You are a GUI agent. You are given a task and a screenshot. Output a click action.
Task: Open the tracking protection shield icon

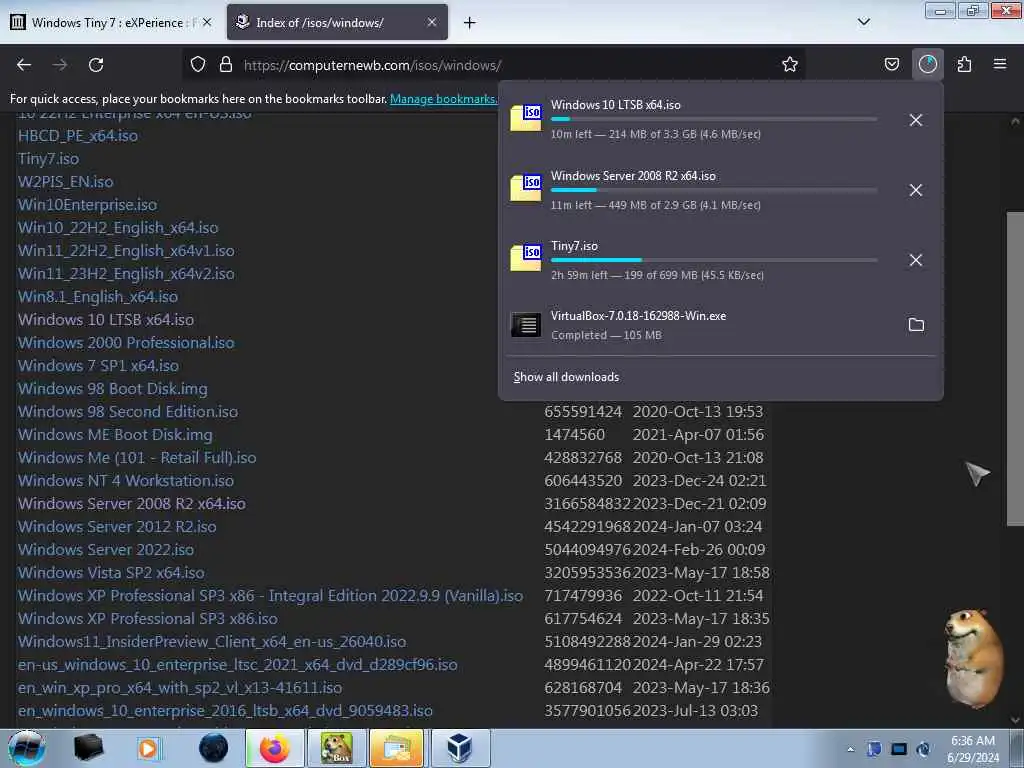pos(198,65)
